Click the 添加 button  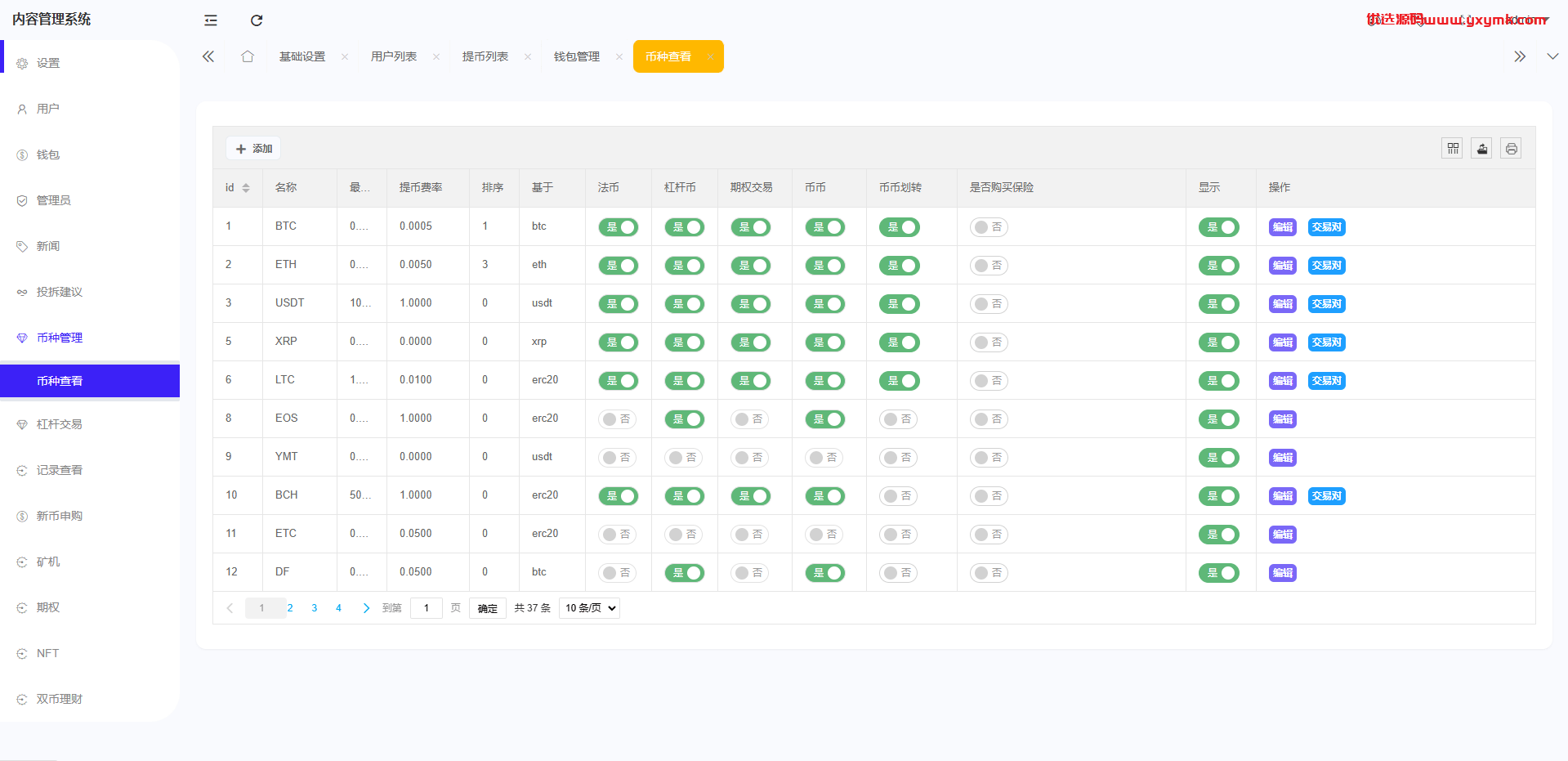(253, 149)
